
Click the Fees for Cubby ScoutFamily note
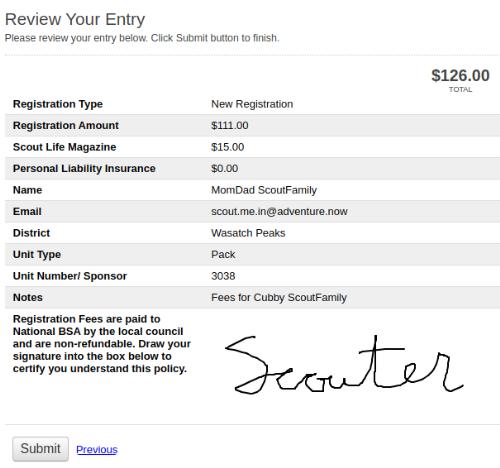[x=279, y=297]
